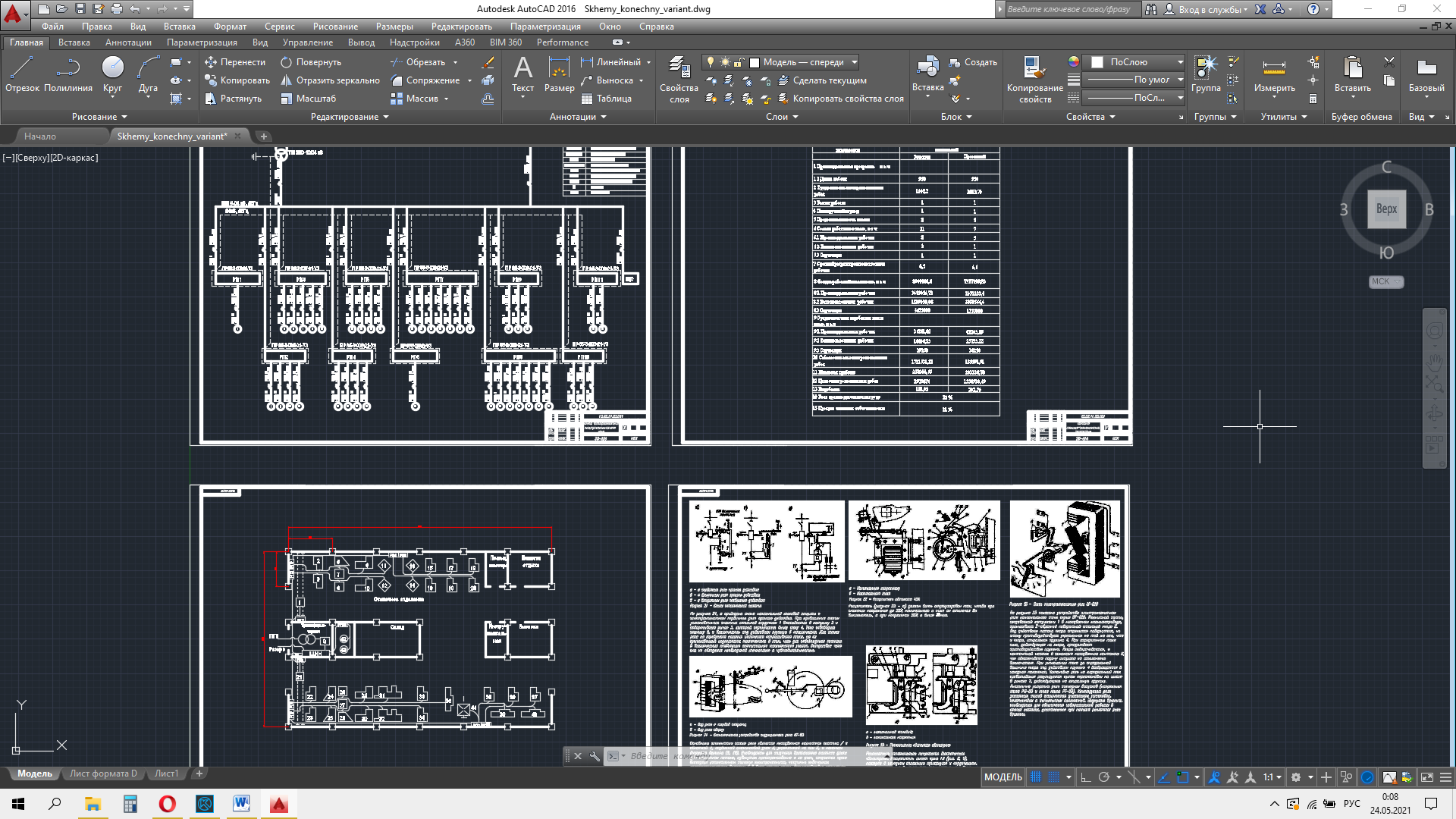Click the Save icon in quick access toolbar

[80, 9]
